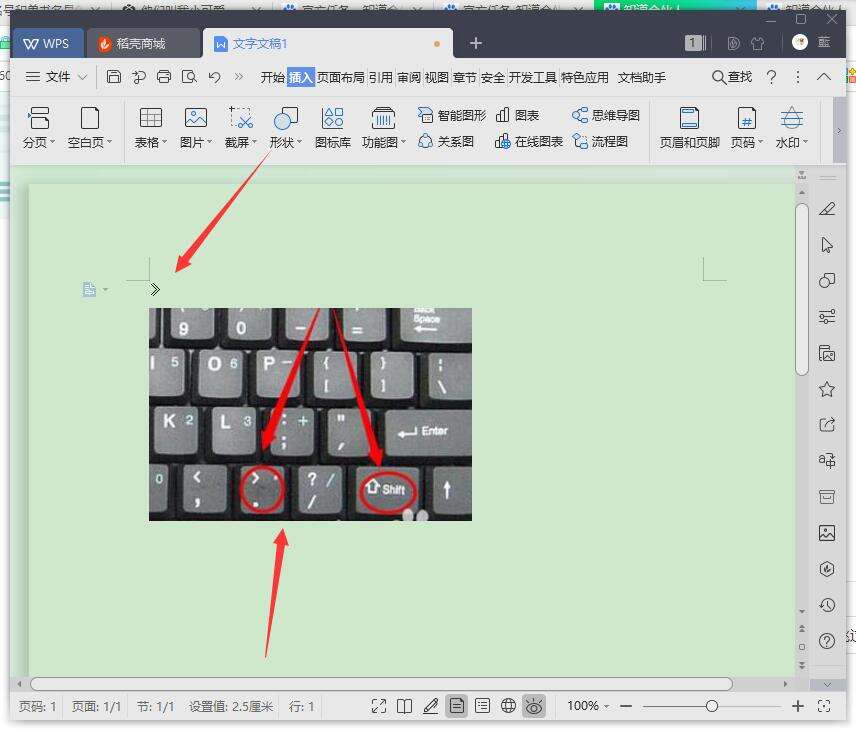Insert a 图表 chart

[x=517, y=115]
